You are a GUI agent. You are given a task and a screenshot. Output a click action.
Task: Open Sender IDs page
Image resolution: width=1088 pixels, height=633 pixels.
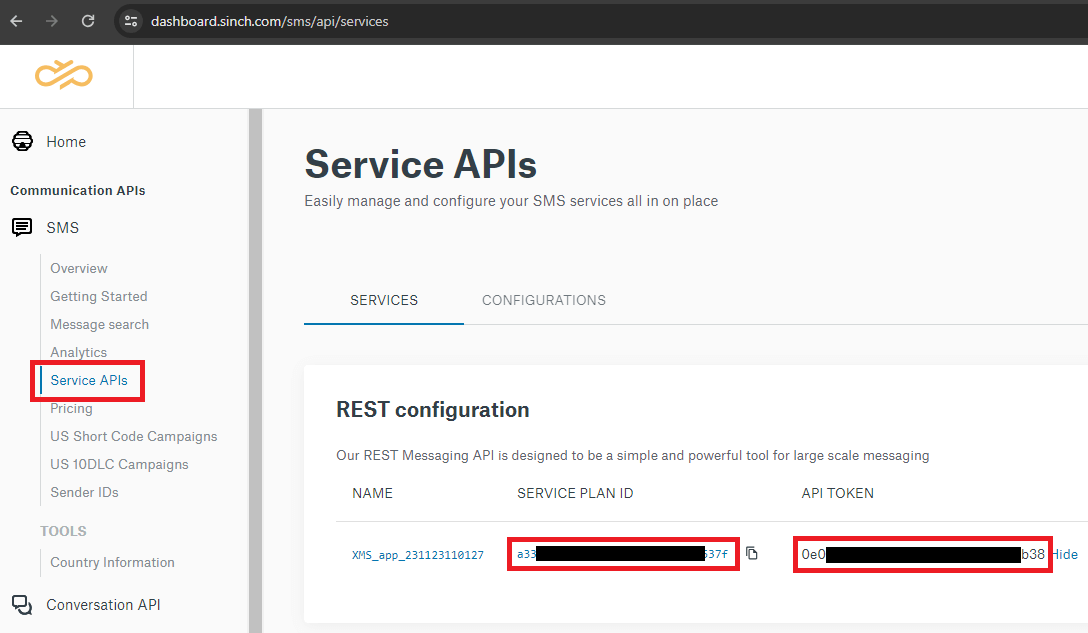84,492
